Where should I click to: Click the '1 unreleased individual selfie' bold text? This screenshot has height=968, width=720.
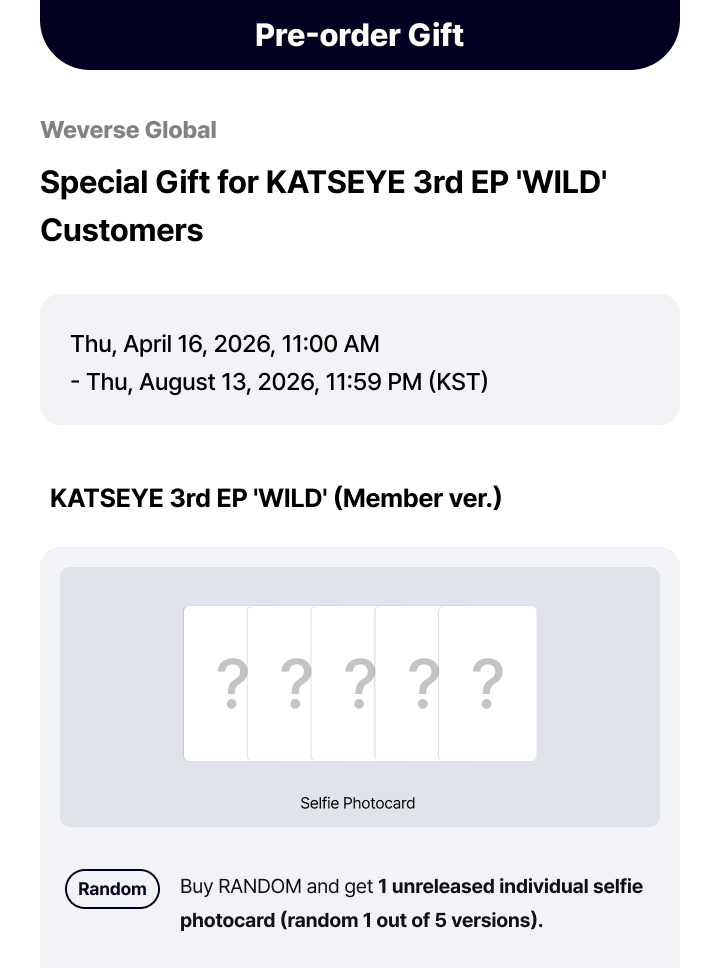pos(510,887)
